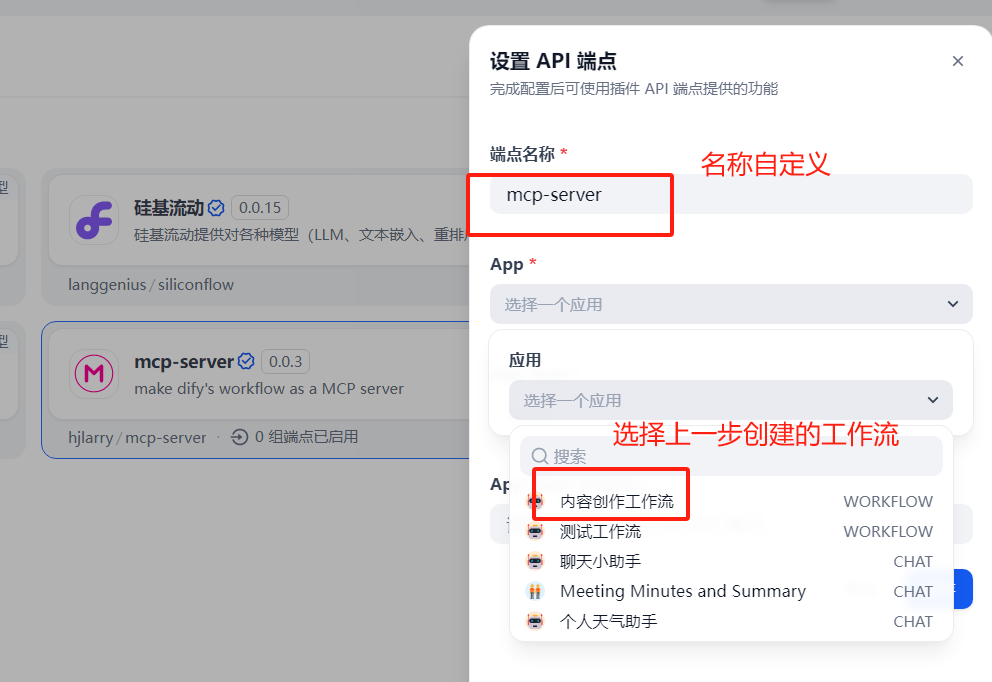Viewport: 992px width, 682px height.
Task: Choose 个人天气助手 from the list
Action: tap(731, 621)
